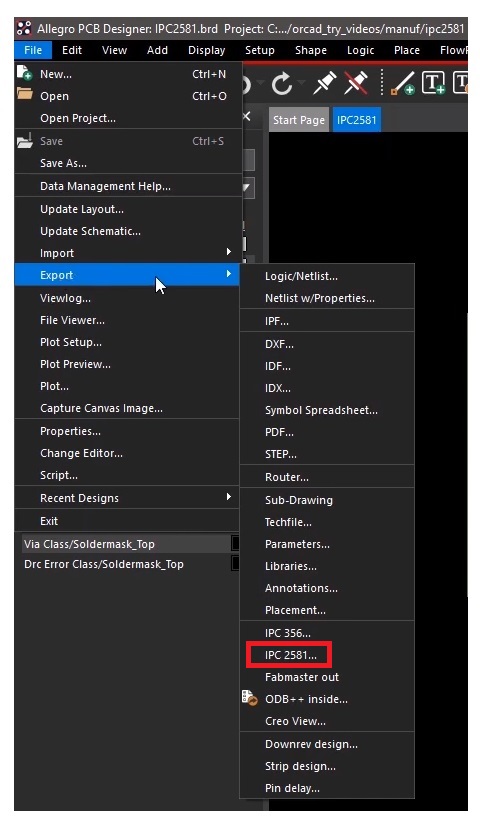Expand the Export submenu arrow
Viewport: 480px width, 831px height.
click(x=228, y=273)
